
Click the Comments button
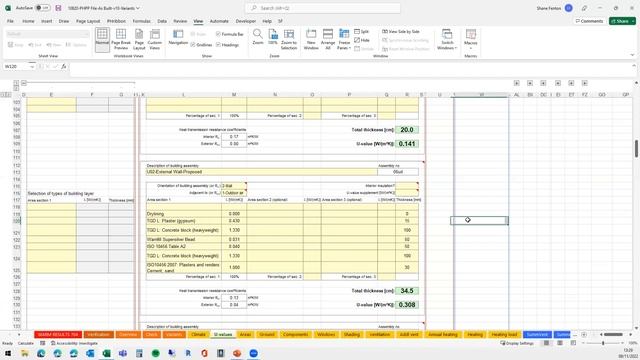coord(589,21)
